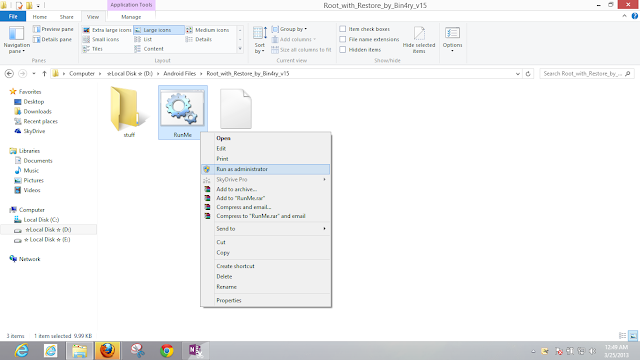Go back with the Back arrow

[x=9, y=73]
